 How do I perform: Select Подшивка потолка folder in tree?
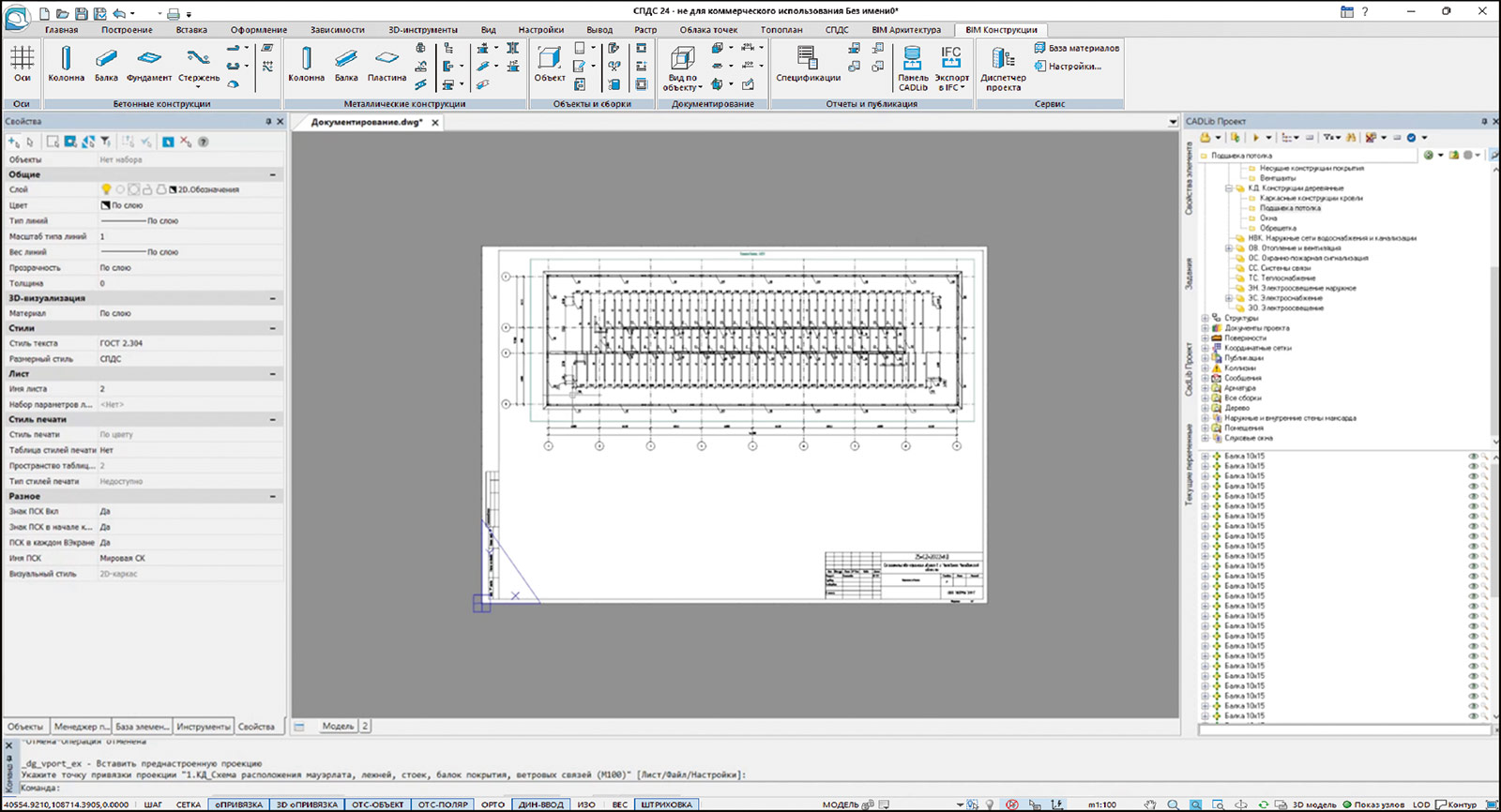click(1291, 208)
